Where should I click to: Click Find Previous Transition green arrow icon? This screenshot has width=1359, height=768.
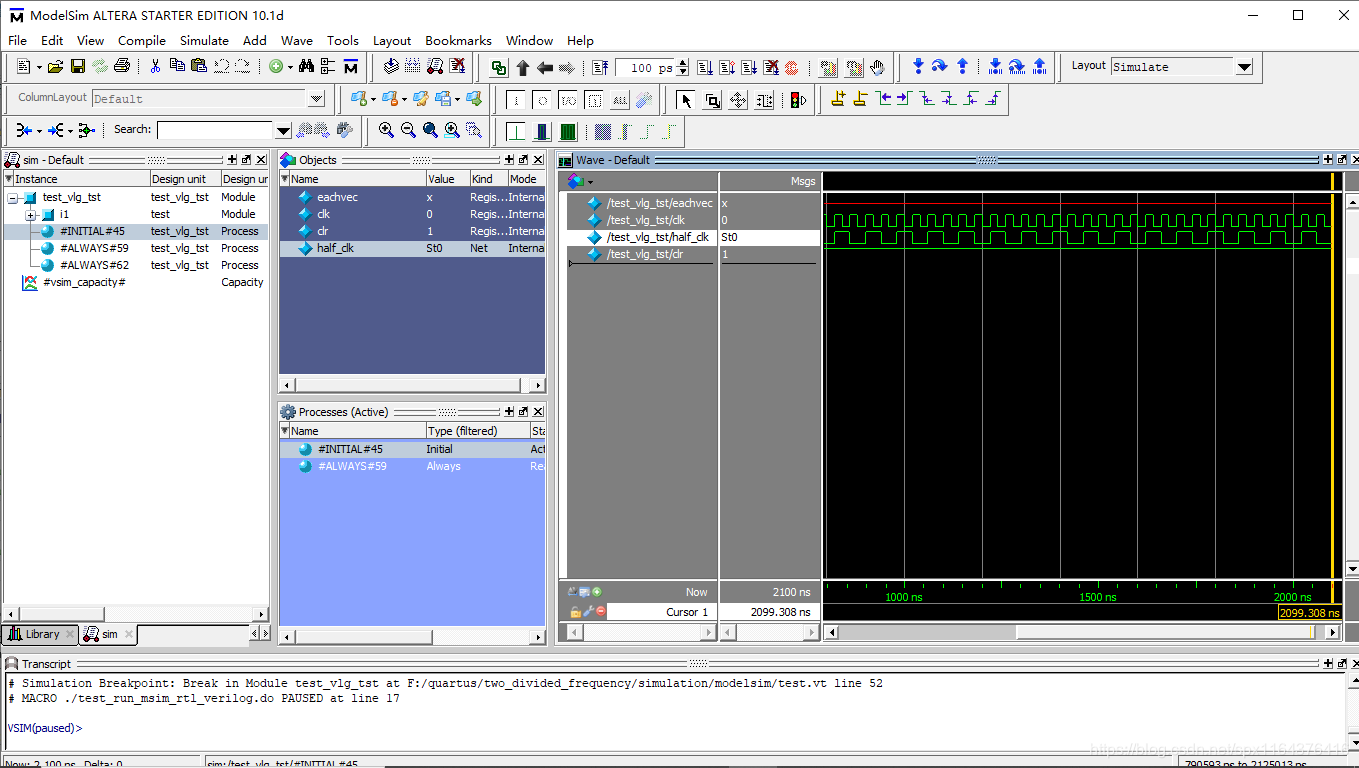883,98
